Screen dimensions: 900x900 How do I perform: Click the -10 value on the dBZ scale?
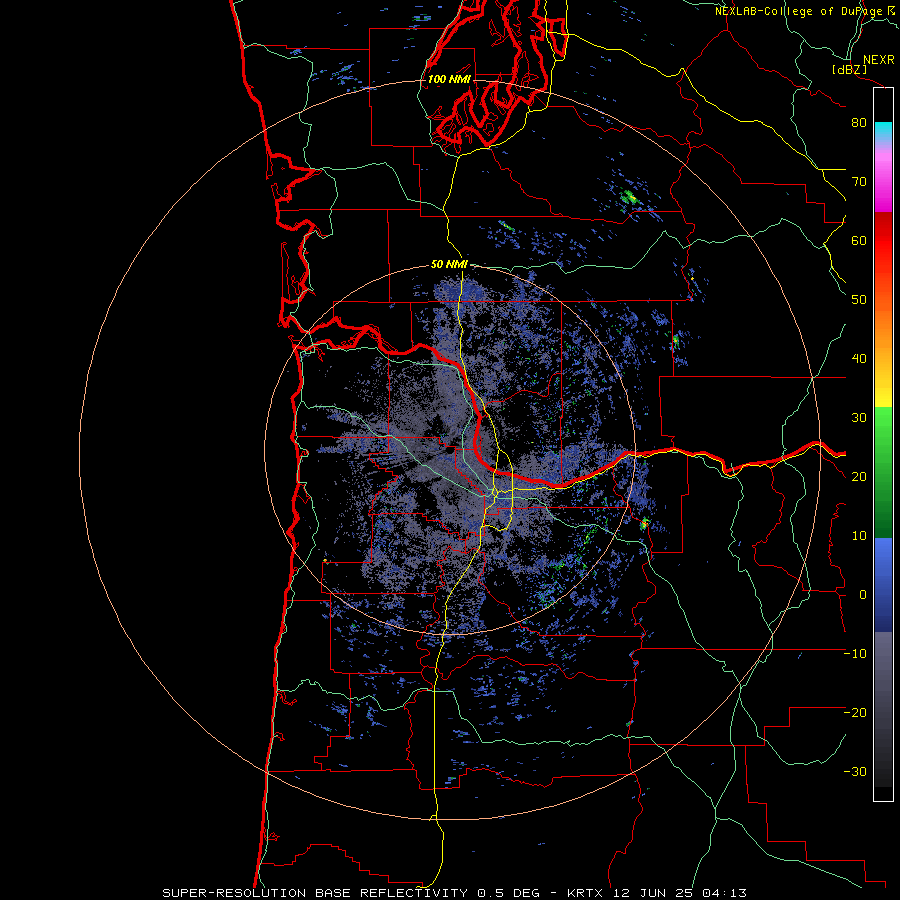855,654
